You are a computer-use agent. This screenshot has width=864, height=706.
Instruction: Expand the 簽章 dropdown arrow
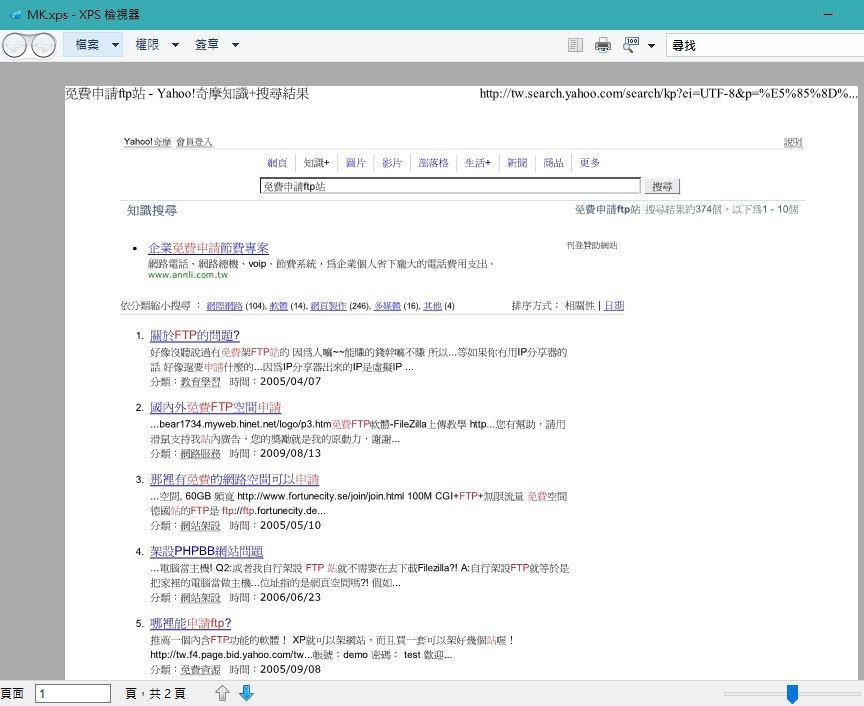[235, 45]
